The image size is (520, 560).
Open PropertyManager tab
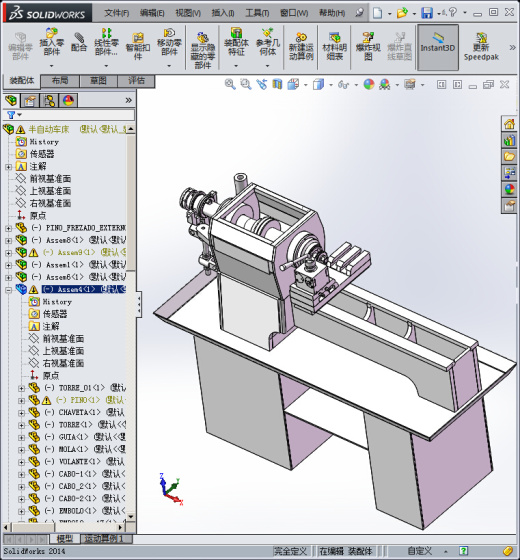click(30, 101)
